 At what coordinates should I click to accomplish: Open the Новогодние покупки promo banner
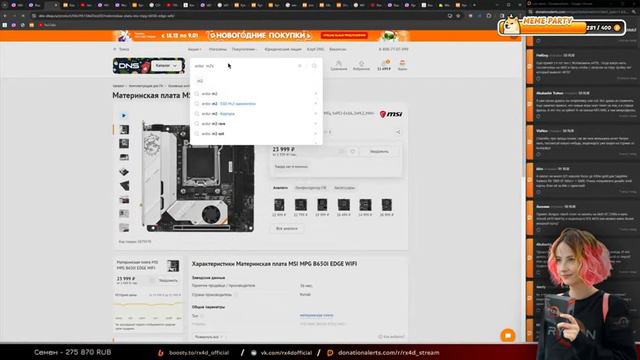click(x=260, y=36)
